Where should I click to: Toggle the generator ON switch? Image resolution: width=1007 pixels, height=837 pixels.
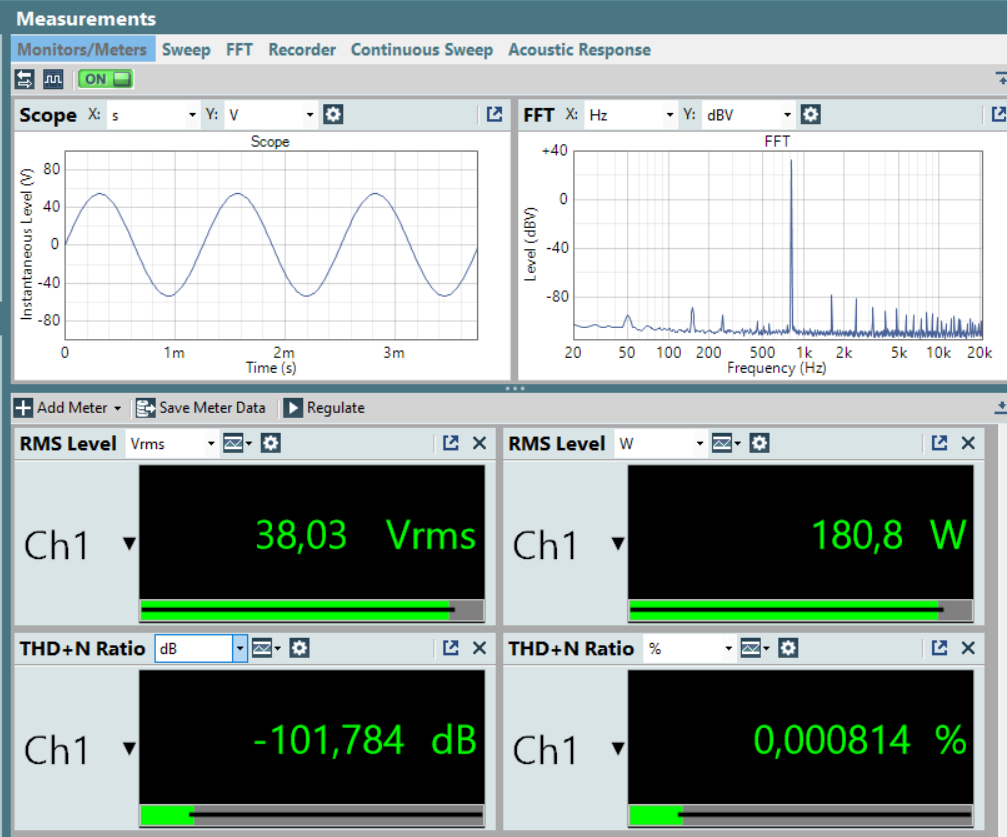coord(105,80)
